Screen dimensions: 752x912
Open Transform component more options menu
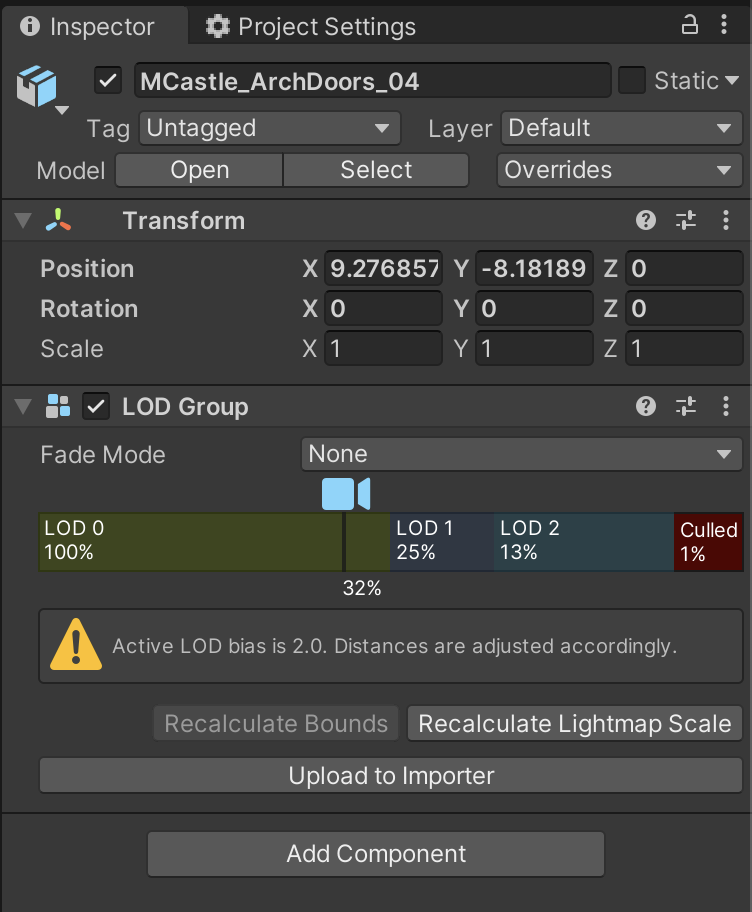pyautogui.click(x=727, y=221)
